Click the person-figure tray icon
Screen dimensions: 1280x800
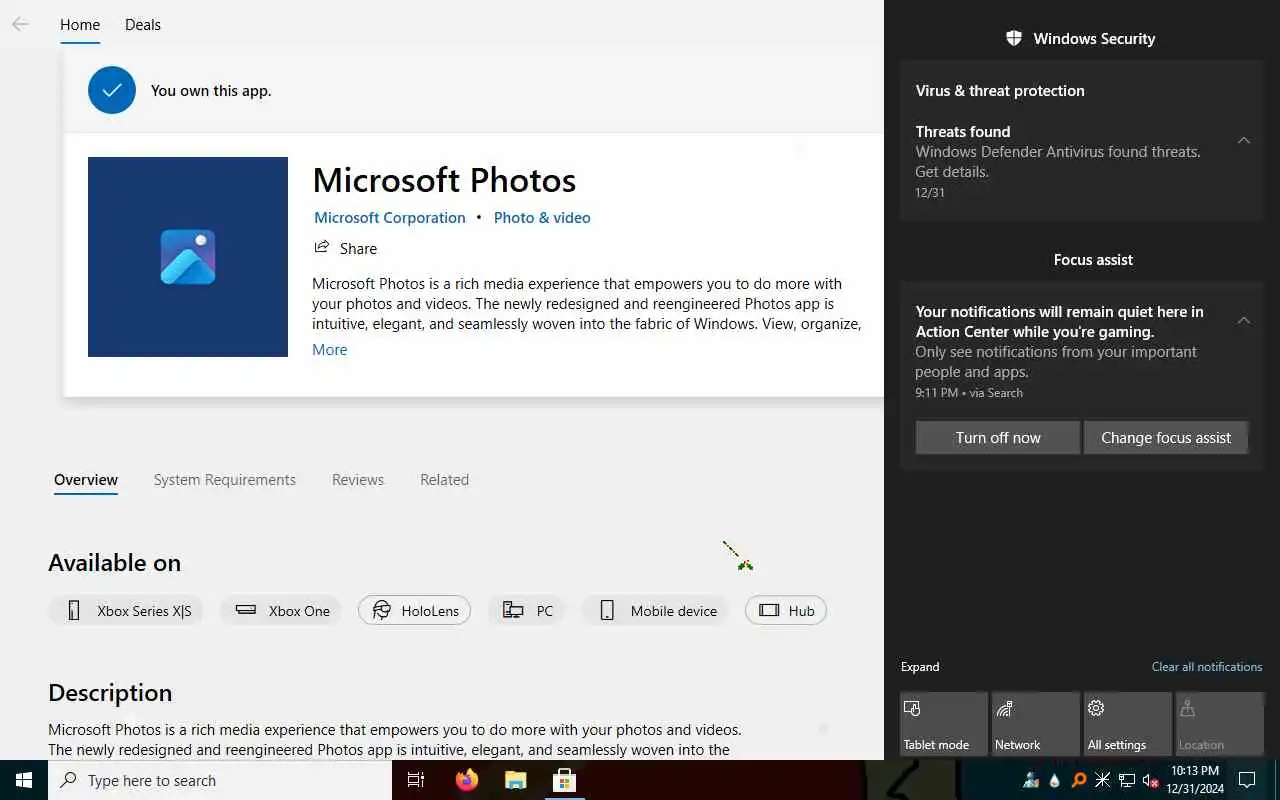click(x=1031, y=780)
